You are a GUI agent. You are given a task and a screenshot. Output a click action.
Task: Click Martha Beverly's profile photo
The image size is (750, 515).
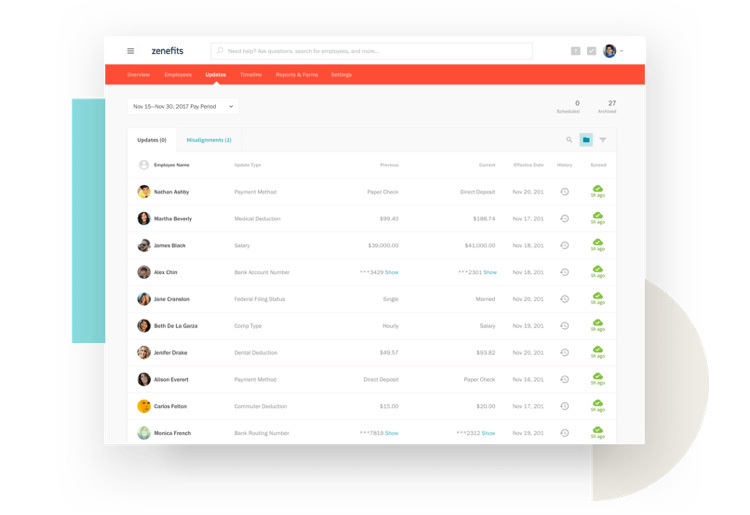point(144,218)
